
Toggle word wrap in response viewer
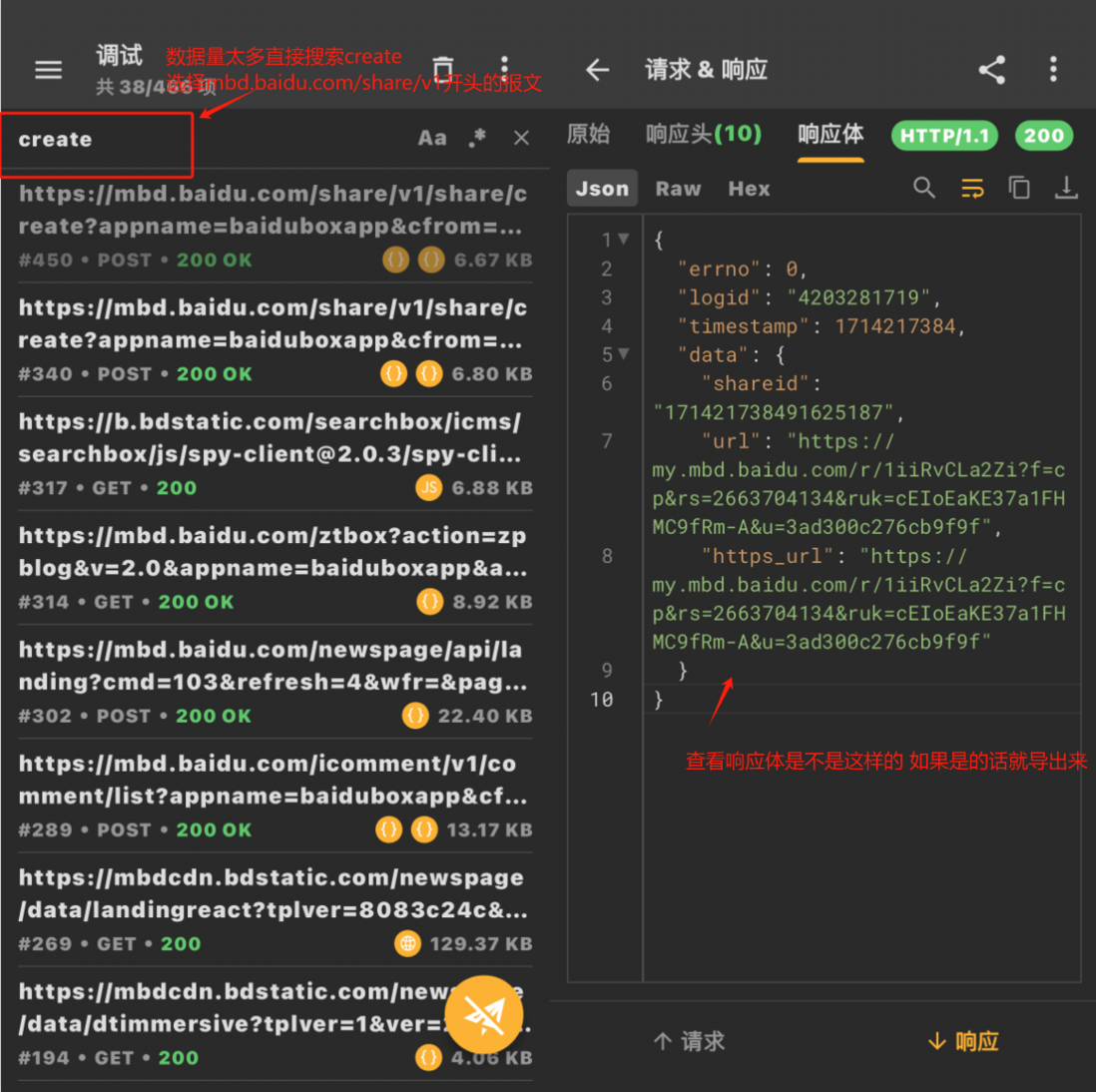972,188
